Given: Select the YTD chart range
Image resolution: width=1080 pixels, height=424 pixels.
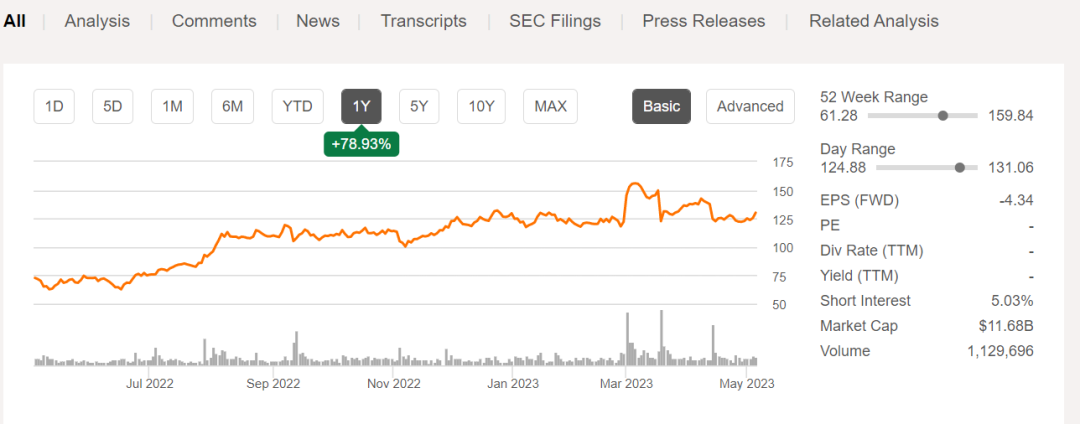Looking at the screenshot, I should click(297, 106).
